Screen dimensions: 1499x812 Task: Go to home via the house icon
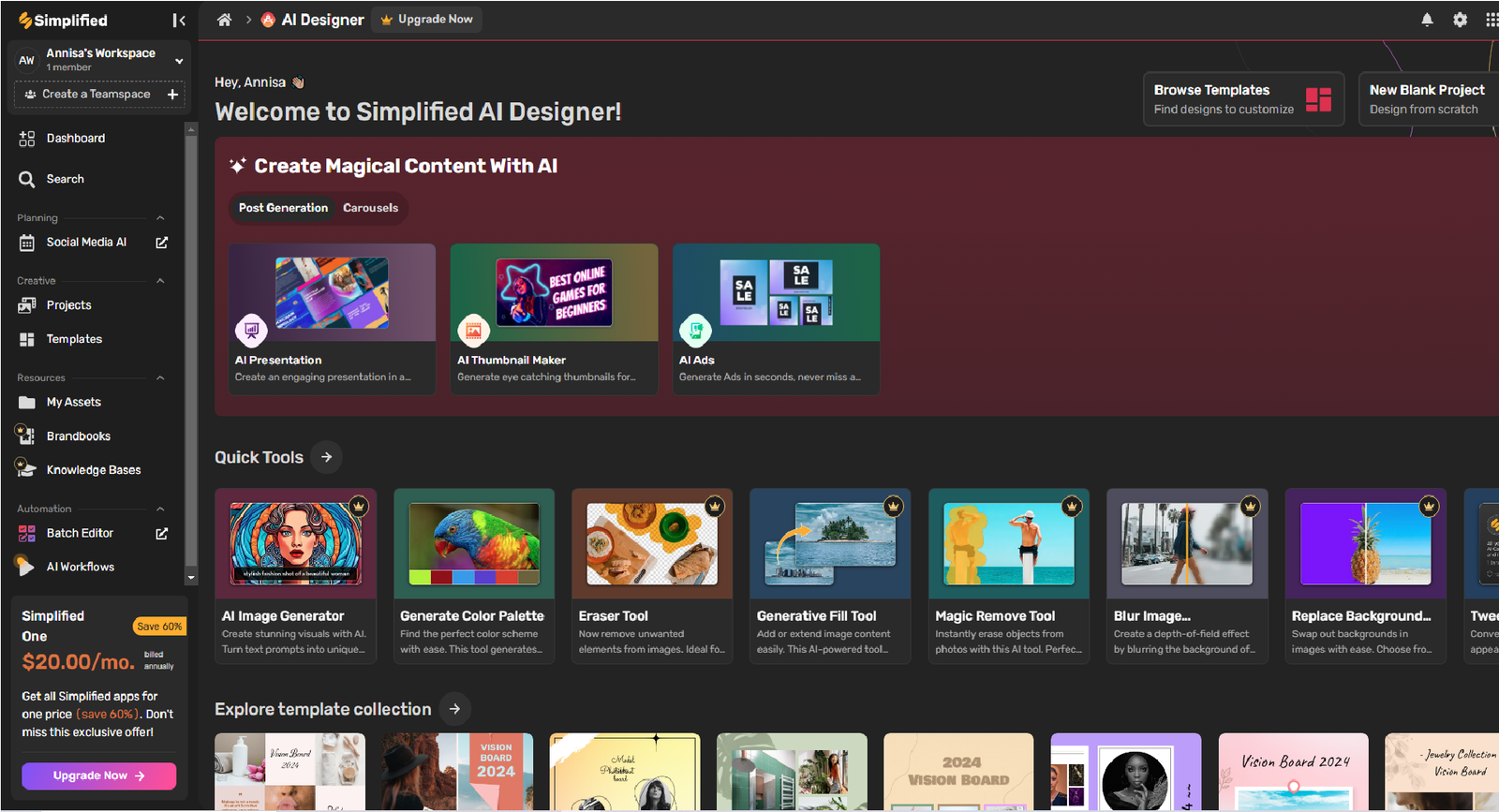(x=224, y=20)
